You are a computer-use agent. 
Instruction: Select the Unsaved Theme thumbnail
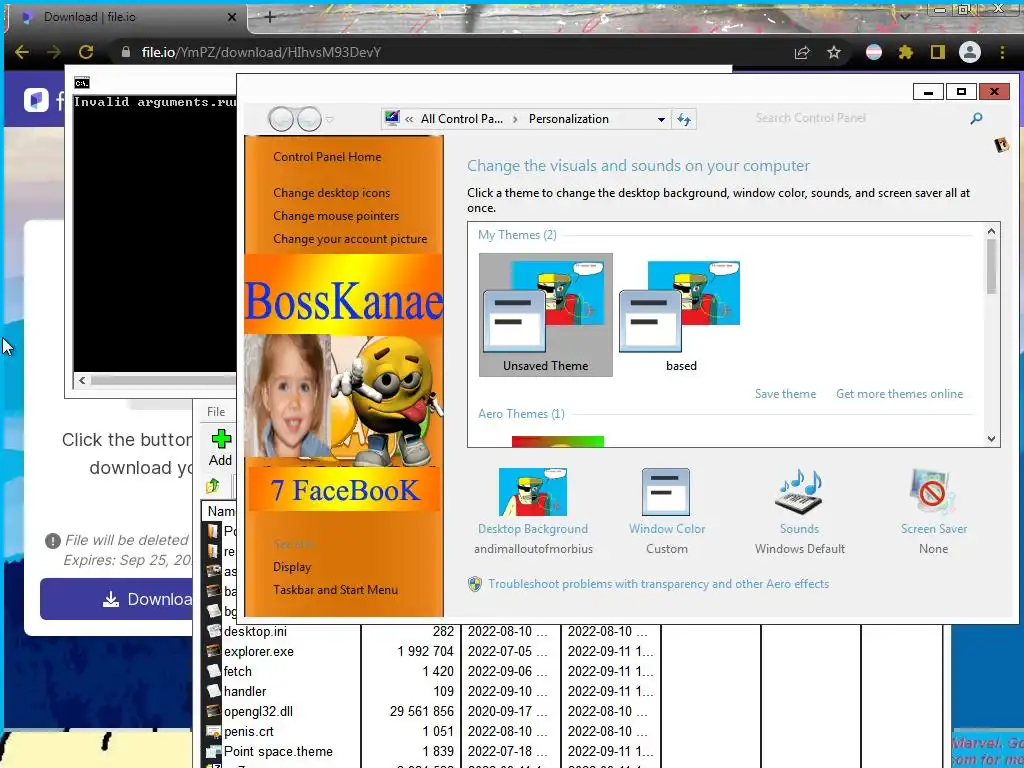(x=546, y=315)
